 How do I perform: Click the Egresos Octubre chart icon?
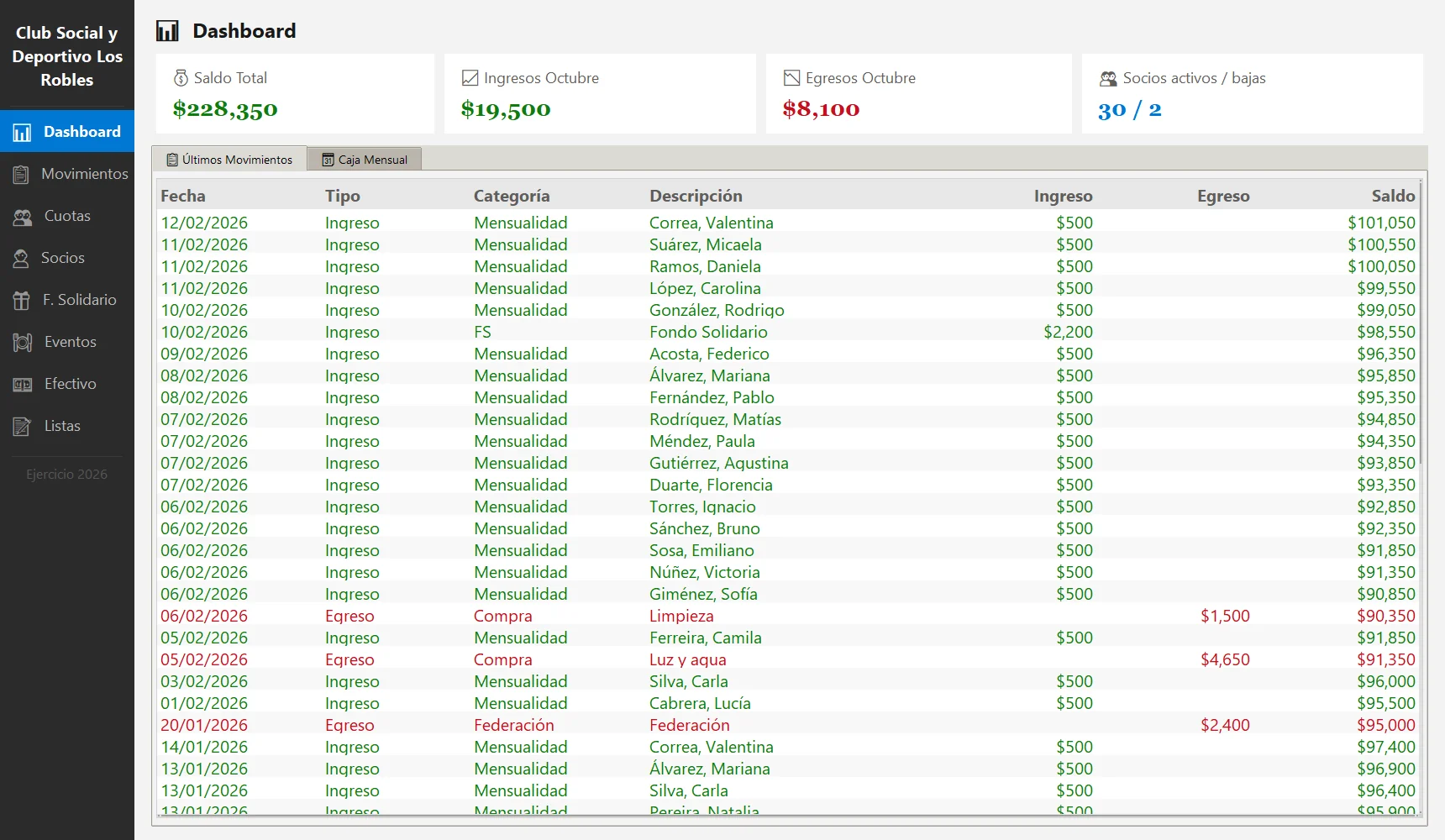tap(791, 78)
